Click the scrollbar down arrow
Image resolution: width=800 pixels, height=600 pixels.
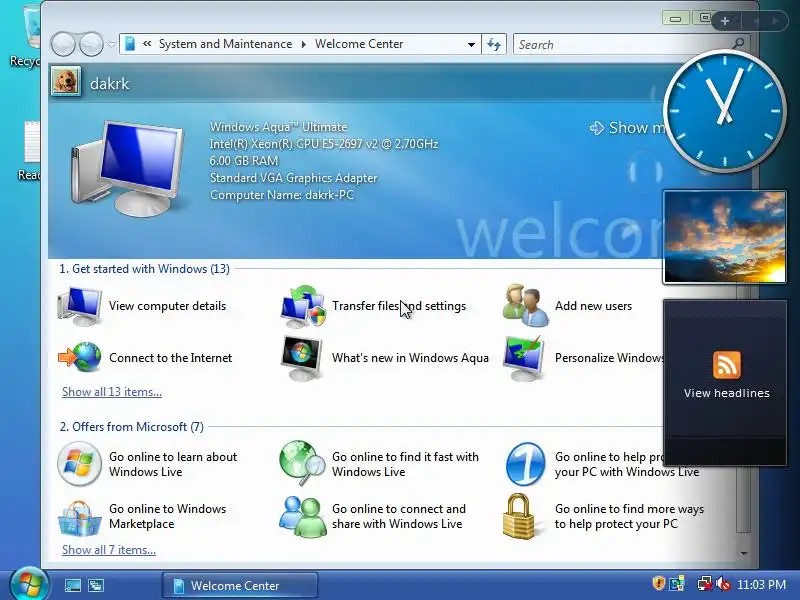pyautogui.click(x=744, y=553)
